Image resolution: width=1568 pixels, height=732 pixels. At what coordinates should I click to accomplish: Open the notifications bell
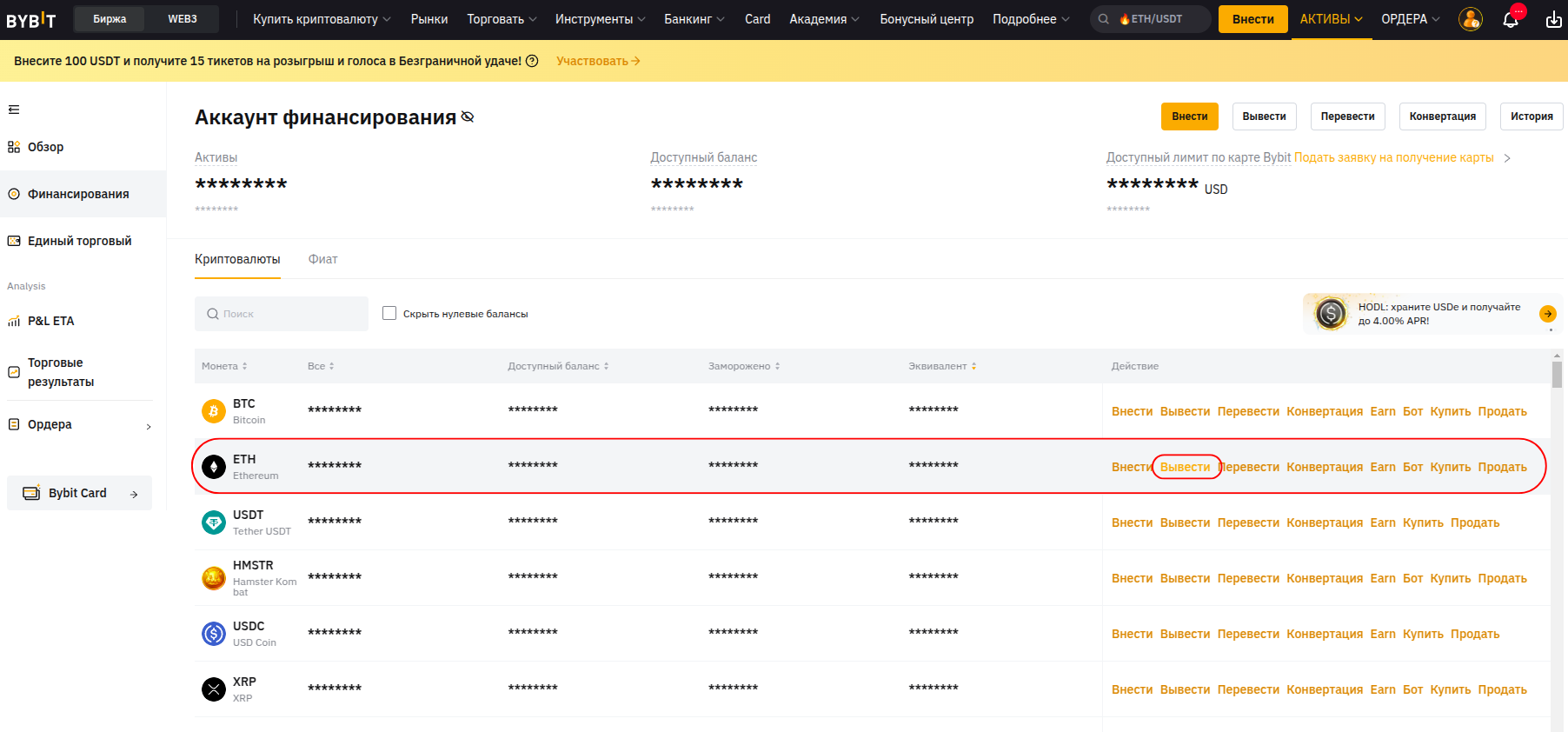pos(1511,19)
